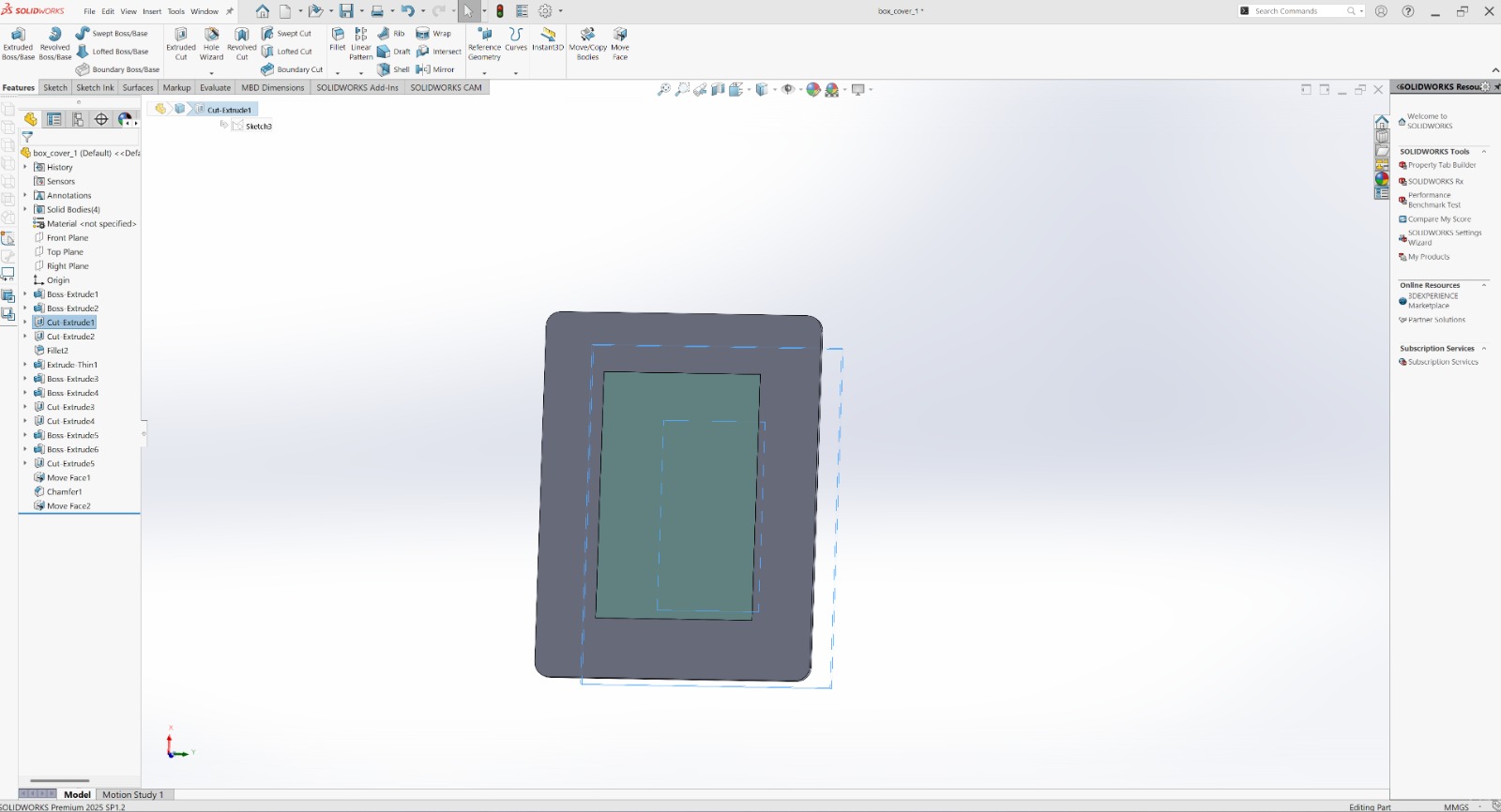Open the Move/Copy Bodies tool
This screenshot has height=812, width=1501.
point(587,44)
